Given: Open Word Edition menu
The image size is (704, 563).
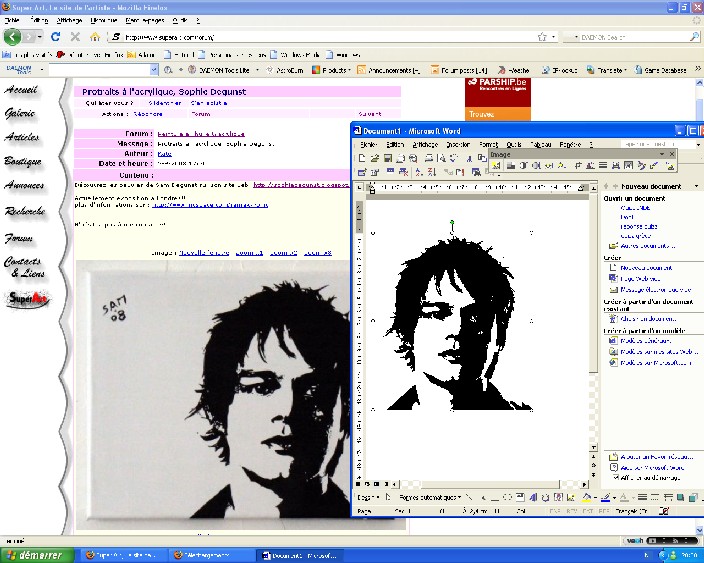Looking at the screenshot, I should [x=395, y=145].
